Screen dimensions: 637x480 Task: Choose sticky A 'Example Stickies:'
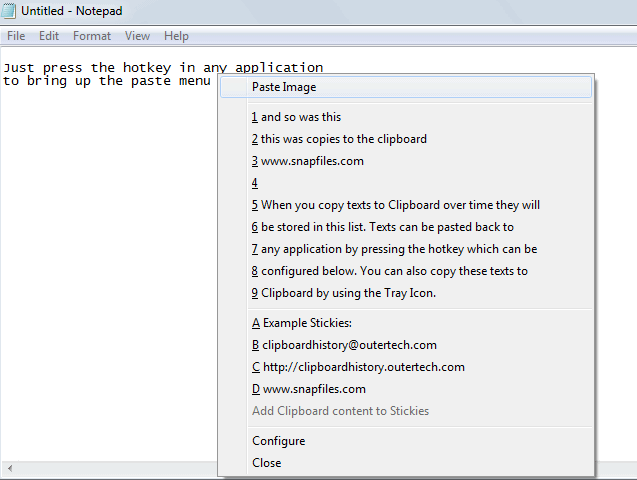click(302, 323)
